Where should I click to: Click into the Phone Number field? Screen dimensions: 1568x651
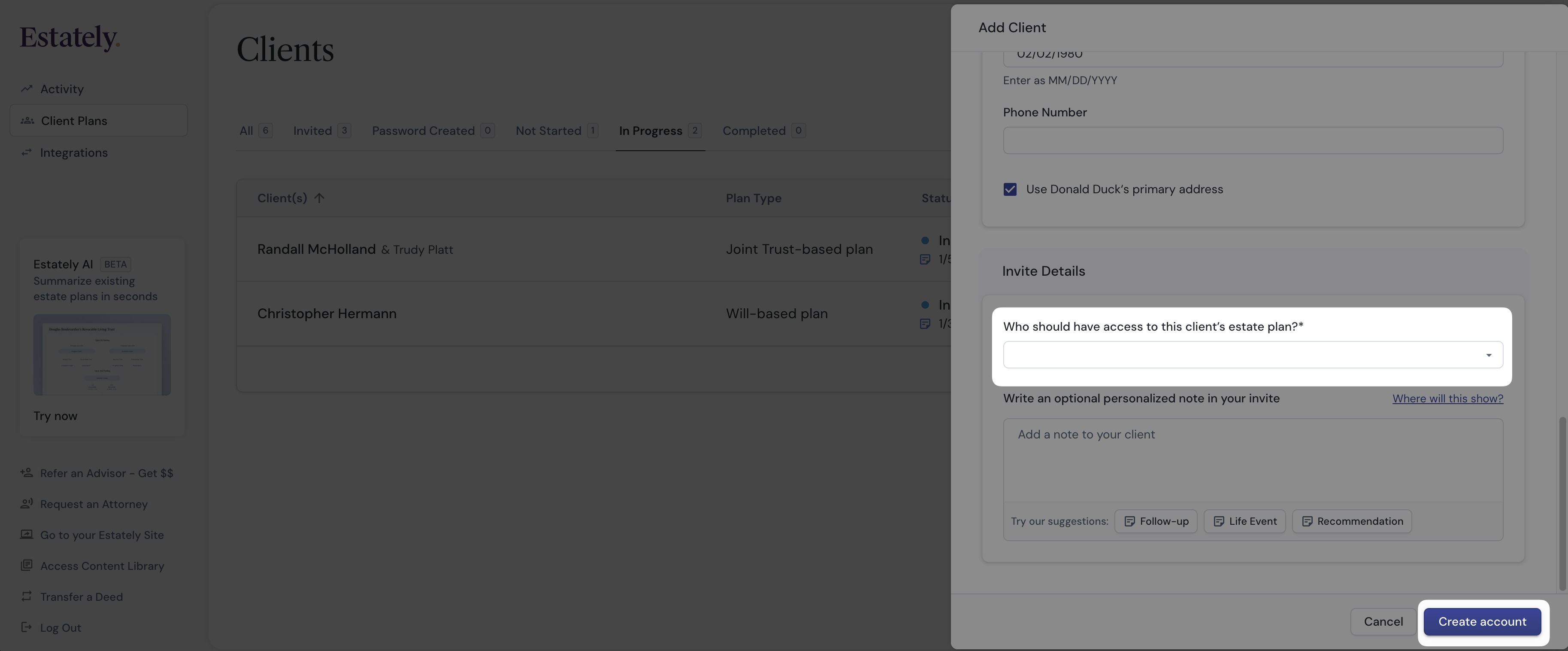1253,141
